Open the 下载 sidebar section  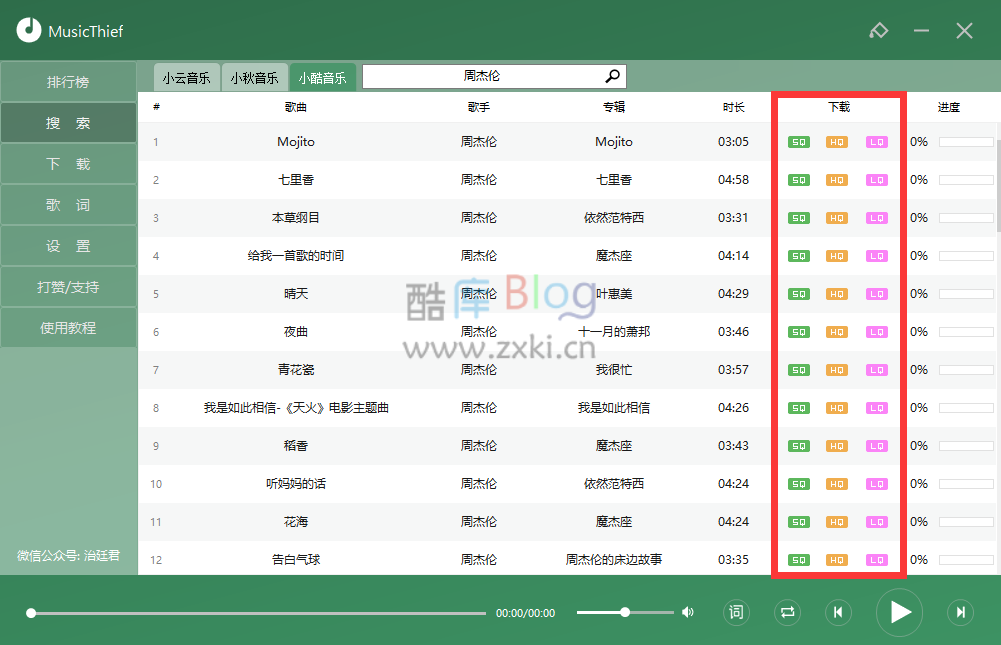tap(68, 163)
